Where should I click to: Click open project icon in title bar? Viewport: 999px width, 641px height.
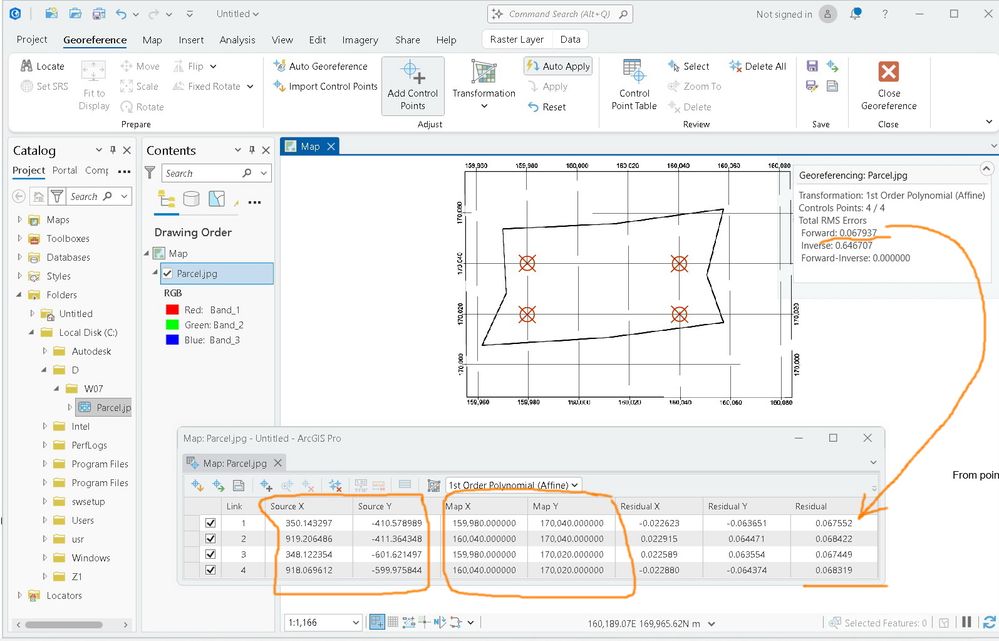75,13
